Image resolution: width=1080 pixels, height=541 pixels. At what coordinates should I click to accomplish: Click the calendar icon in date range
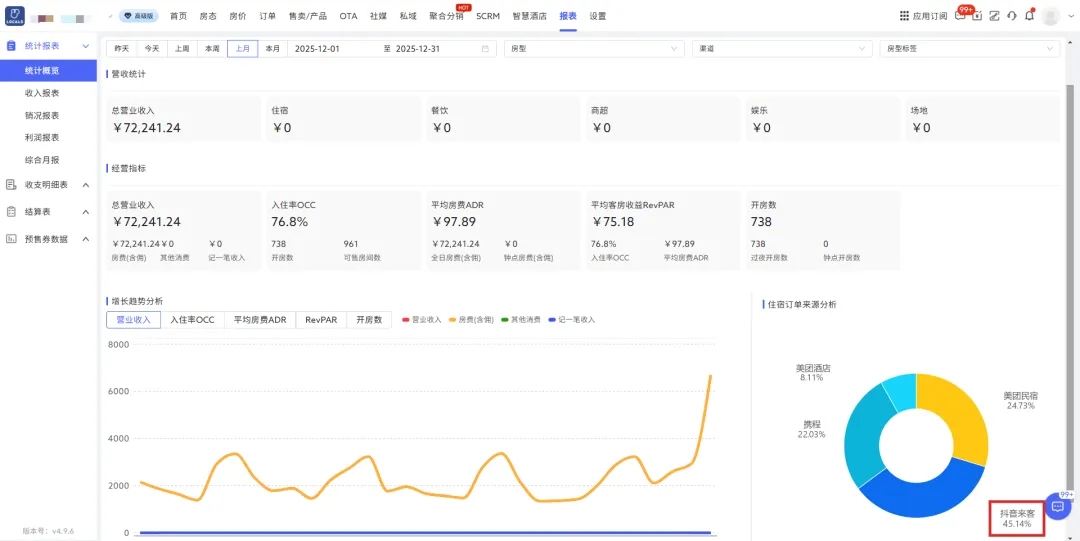[486, 48]
